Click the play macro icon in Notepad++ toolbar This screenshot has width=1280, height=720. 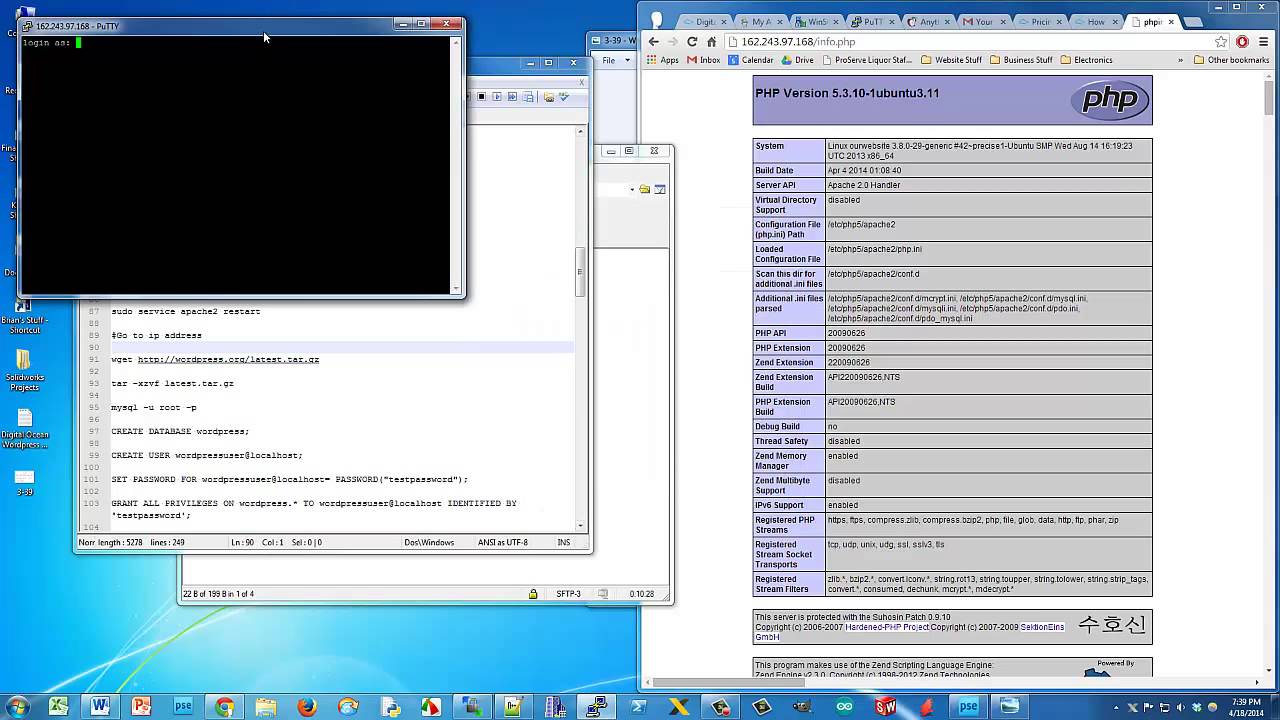pos(497,97)
